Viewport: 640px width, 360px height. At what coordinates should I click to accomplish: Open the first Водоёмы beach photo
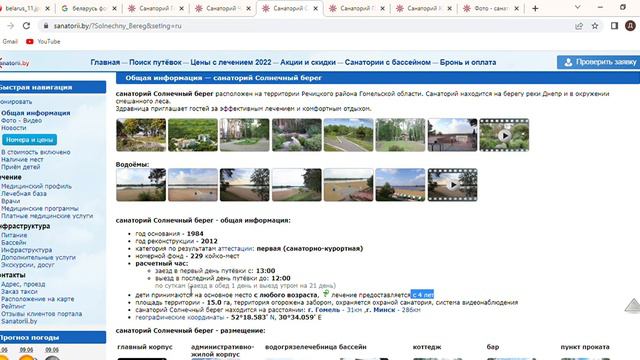[141, 185]
